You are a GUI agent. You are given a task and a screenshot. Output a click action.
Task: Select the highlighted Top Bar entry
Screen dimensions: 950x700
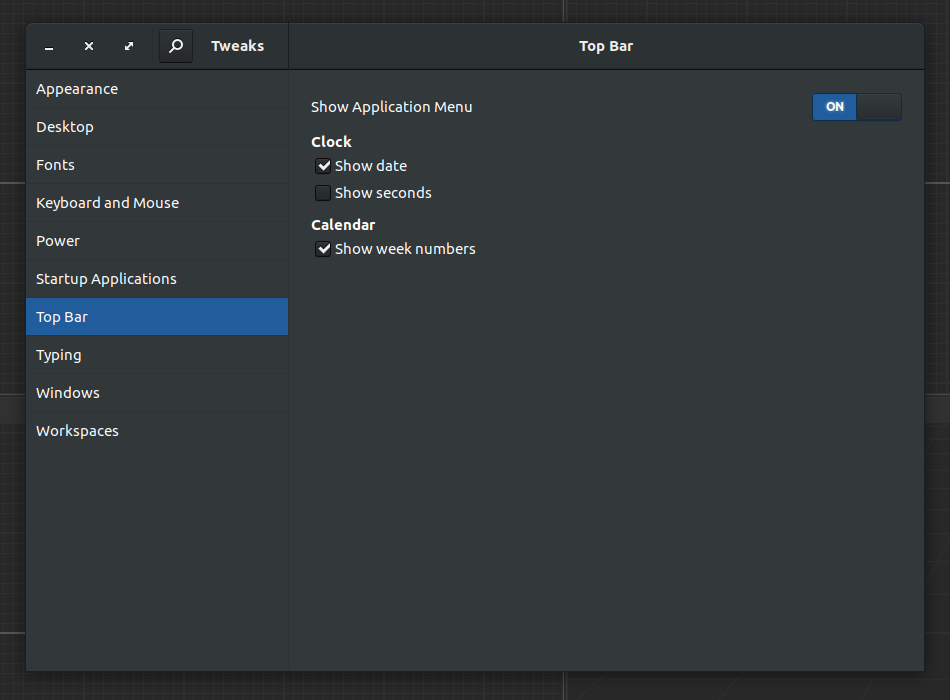[157, 317]
